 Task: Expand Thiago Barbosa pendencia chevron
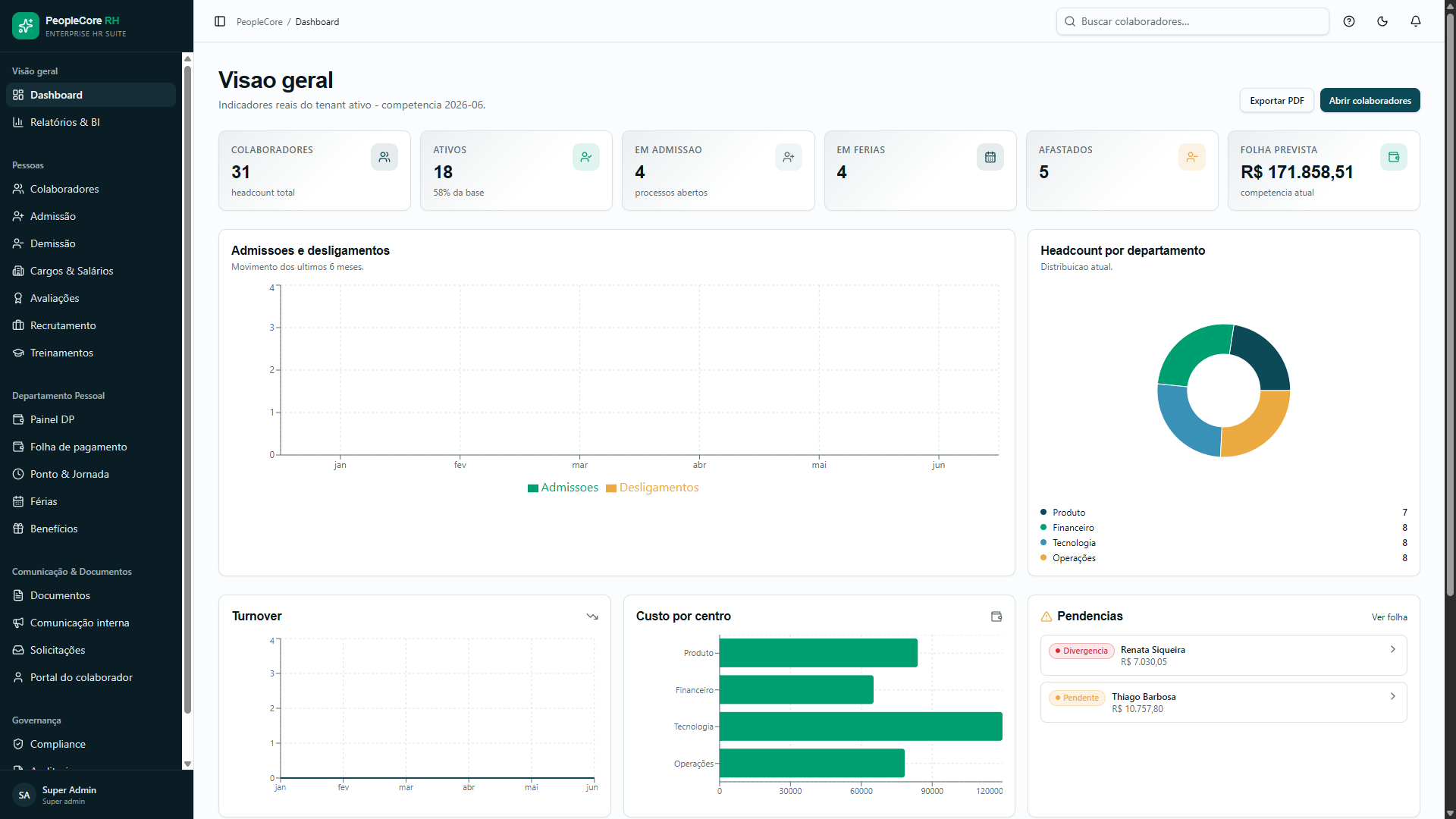tap(1392, 696)
